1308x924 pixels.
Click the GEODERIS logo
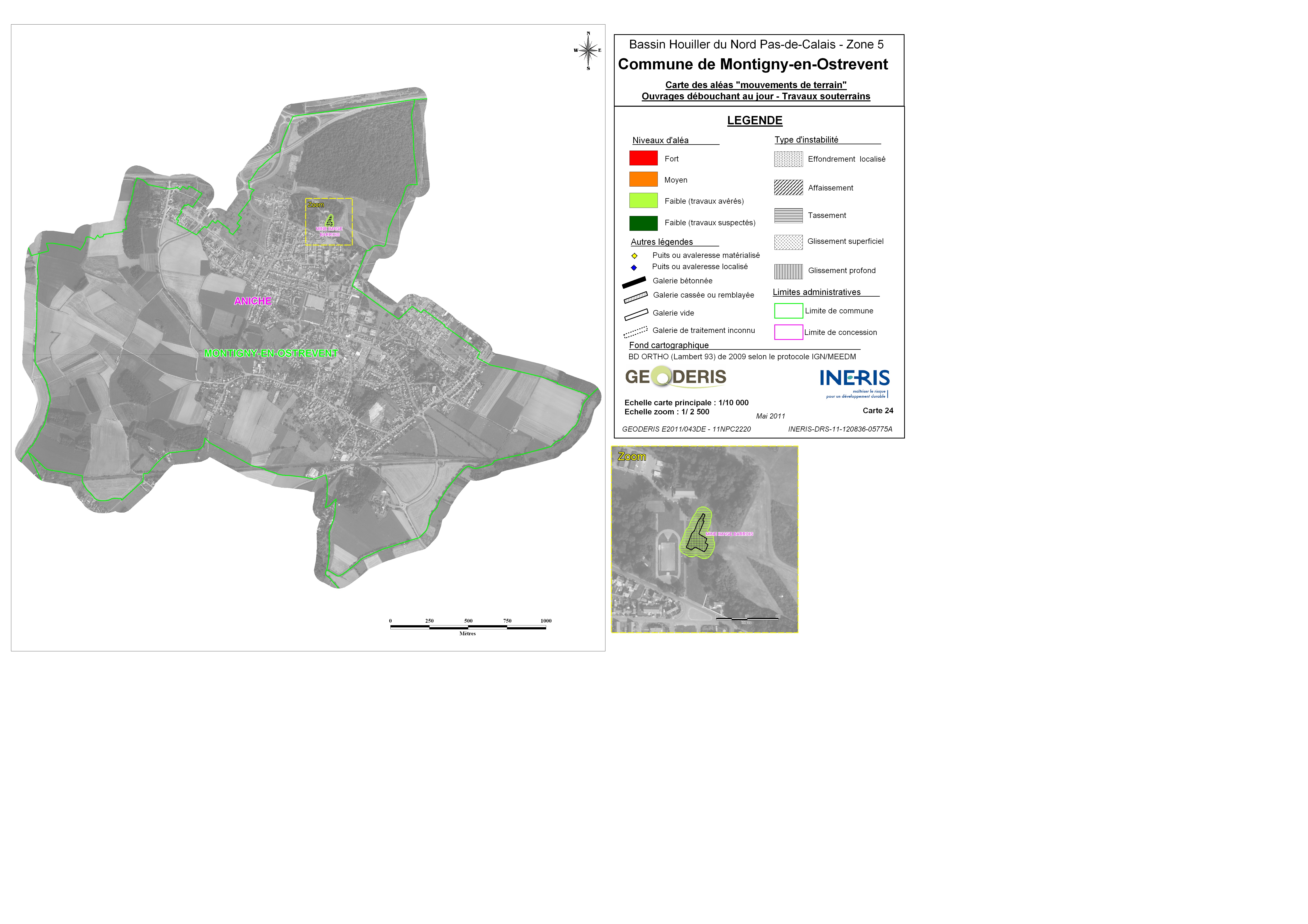[x=676, y=377]
